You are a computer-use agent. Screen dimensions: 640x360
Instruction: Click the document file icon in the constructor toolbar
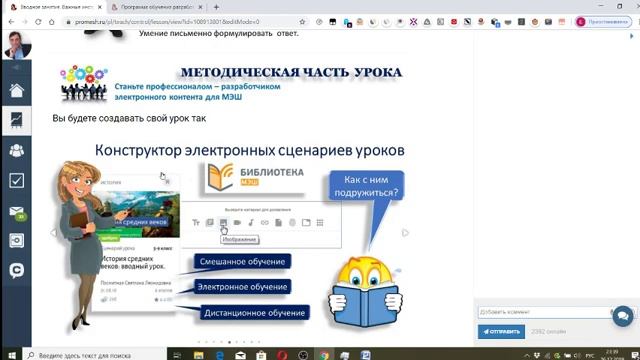coord(278,222)
